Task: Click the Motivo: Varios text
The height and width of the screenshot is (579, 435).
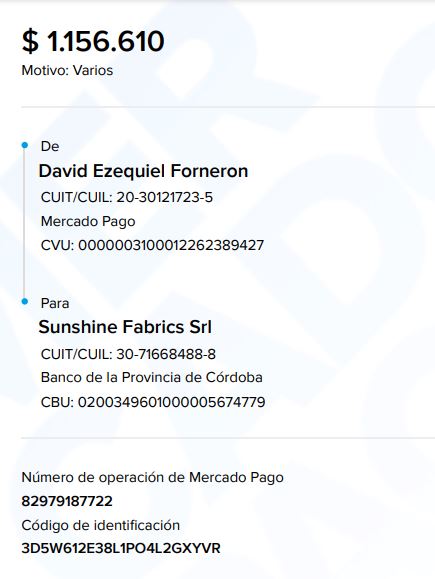Action: click(67, 70)
